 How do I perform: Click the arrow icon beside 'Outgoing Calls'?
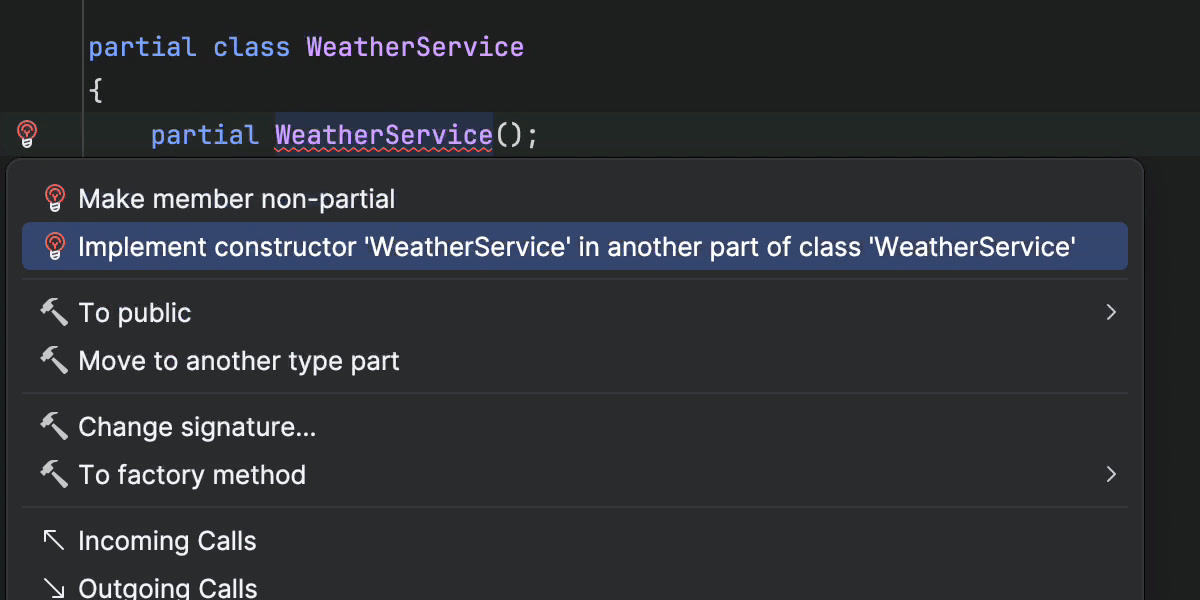pos(52,588)
